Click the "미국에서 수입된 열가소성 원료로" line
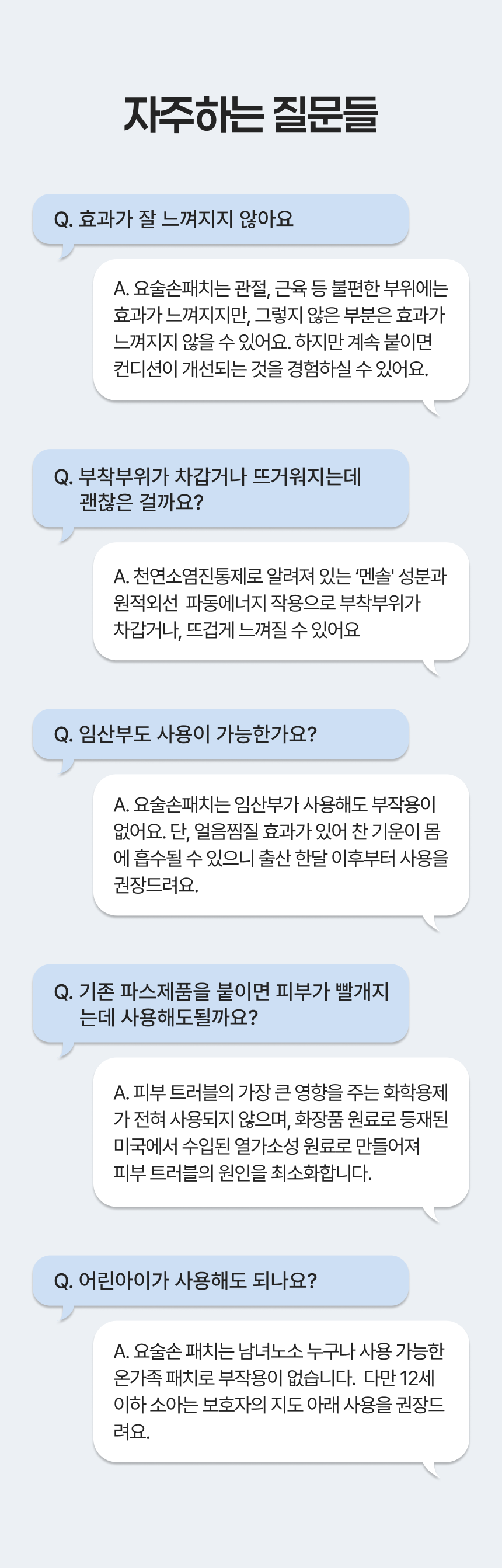The width and height of the screenshot is (502, 1568). (x=267, y=1145)
